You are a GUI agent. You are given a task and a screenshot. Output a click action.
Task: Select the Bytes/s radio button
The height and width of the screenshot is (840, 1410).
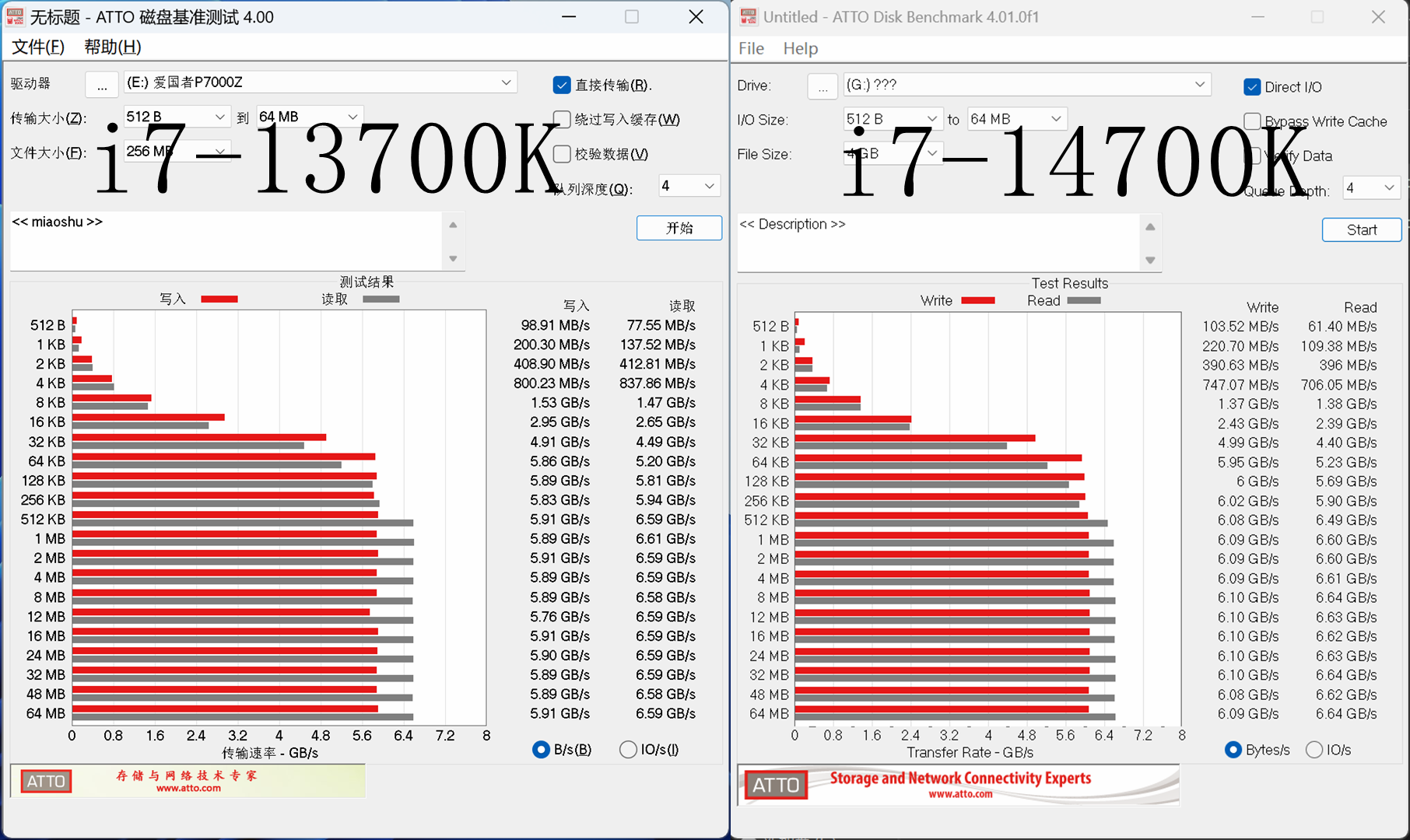(x=1233, y=750)
